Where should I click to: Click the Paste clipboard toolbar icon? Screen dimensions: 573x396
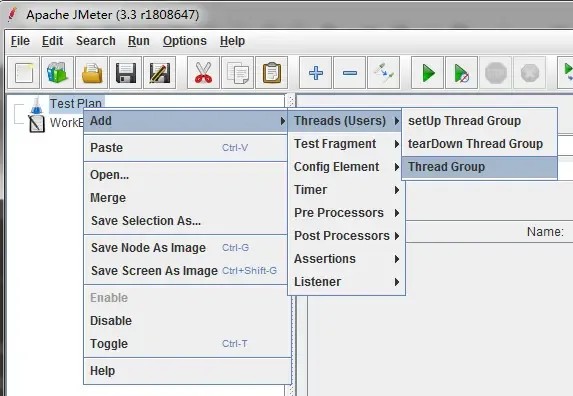(272, 73)
